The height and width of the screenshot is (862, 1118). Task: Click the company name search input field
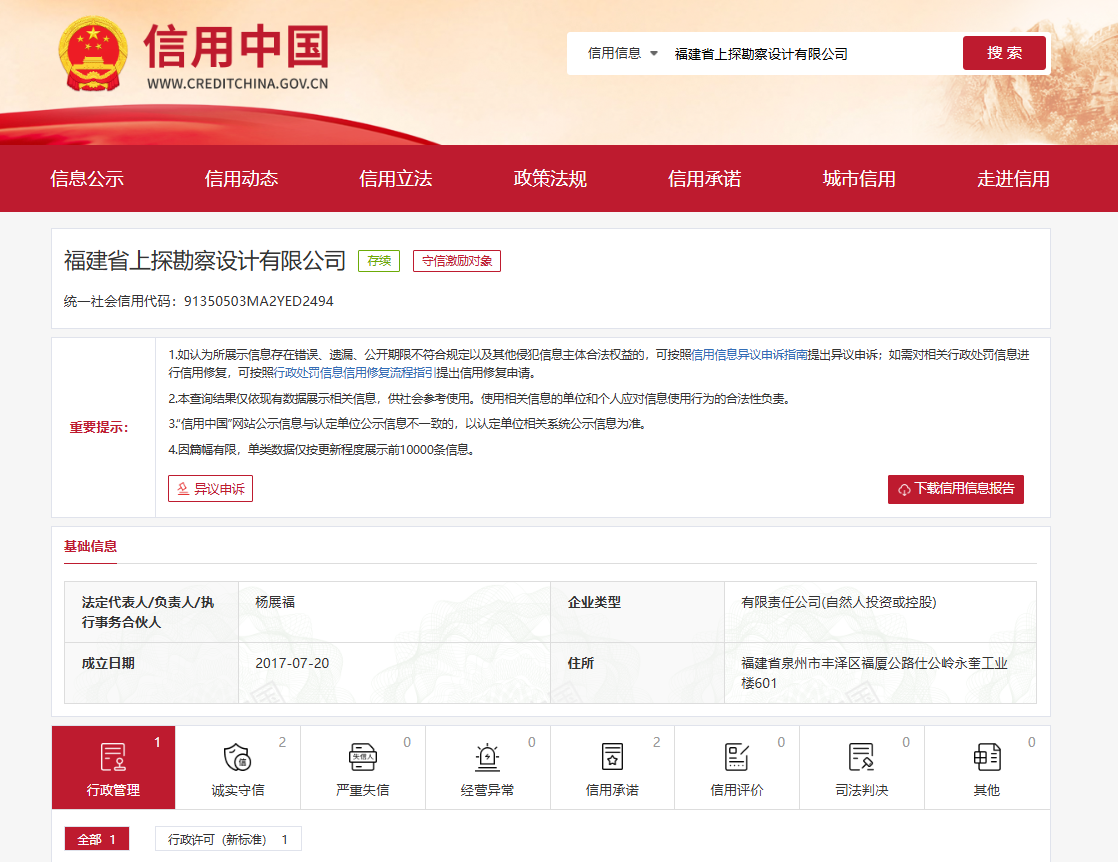tap(810, 54)
